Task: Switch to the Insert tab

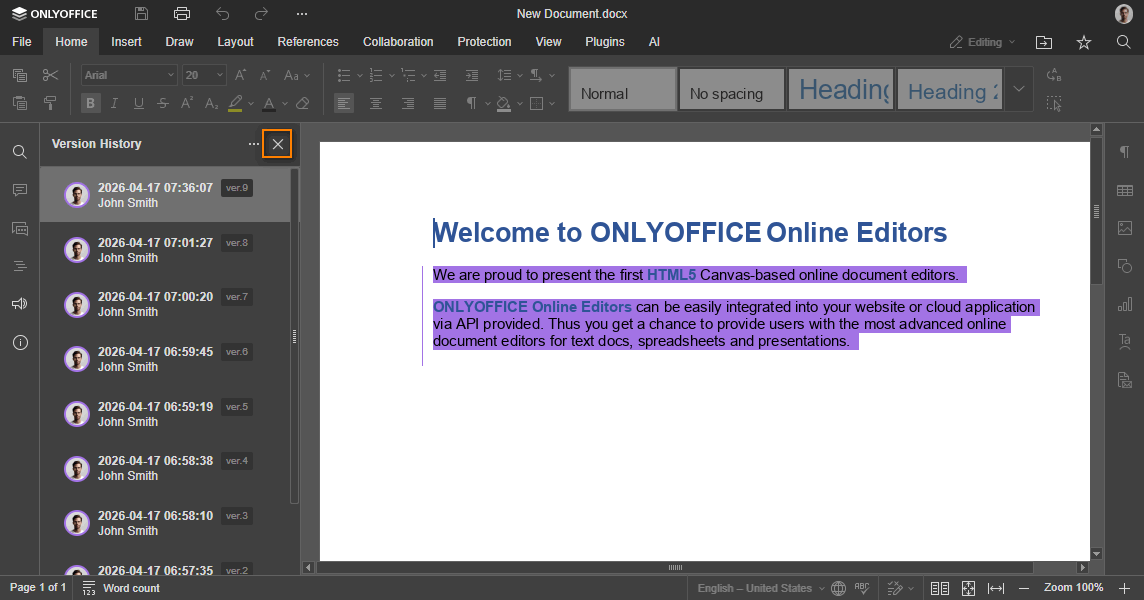Action: [x=126, y=42]
